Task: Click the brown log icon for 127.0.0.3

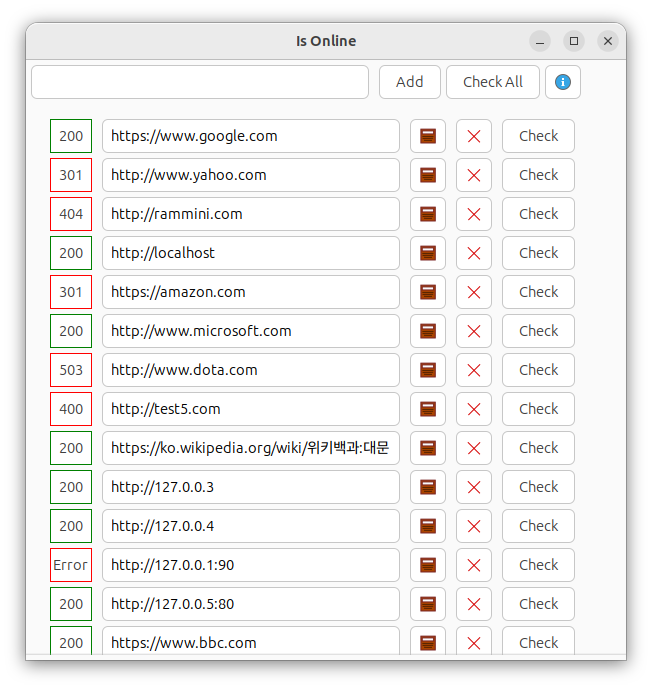Action: tap(427, 487)
